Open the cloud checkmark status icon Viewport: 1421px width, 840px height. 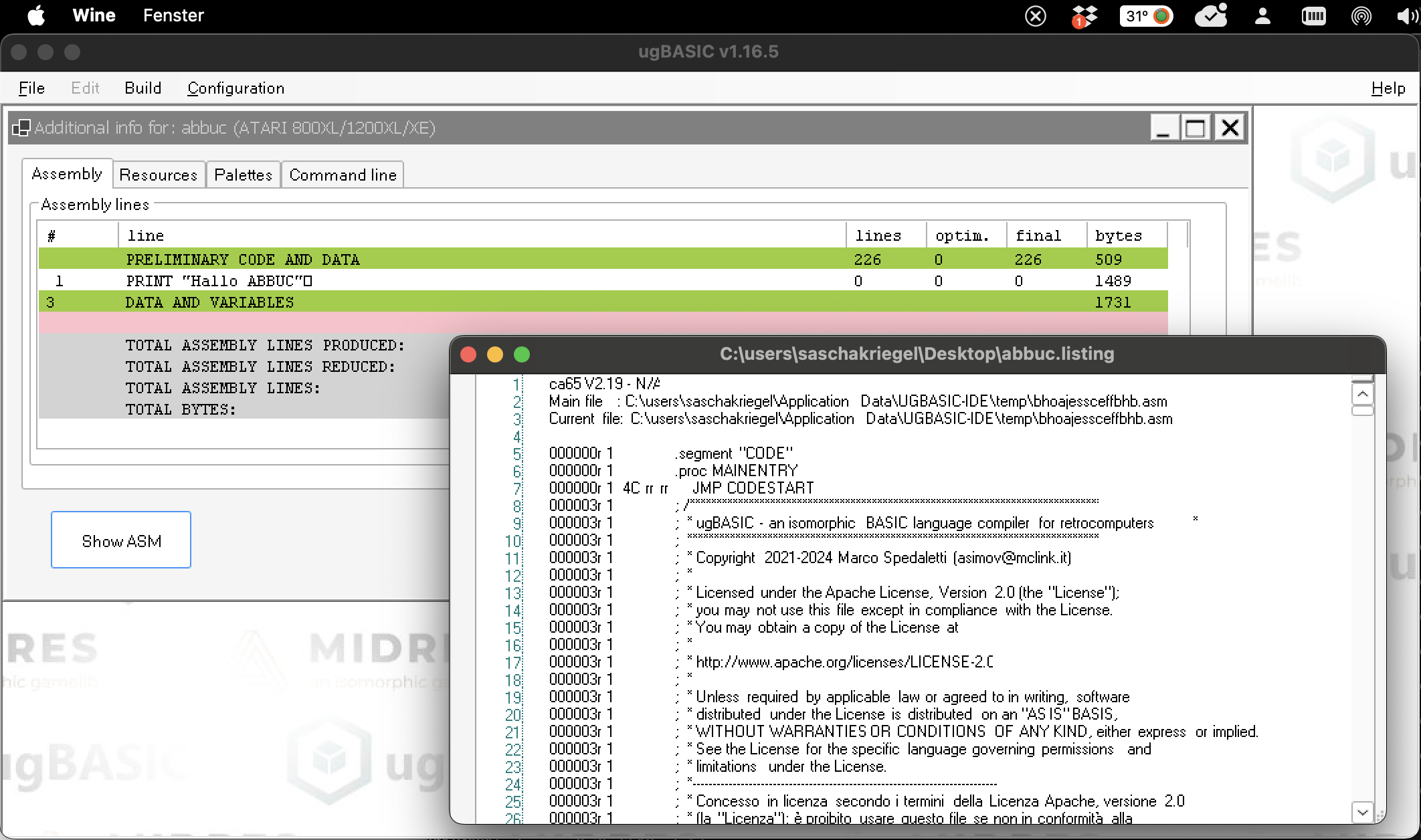pyautogui.click(x=1211, y=15)
